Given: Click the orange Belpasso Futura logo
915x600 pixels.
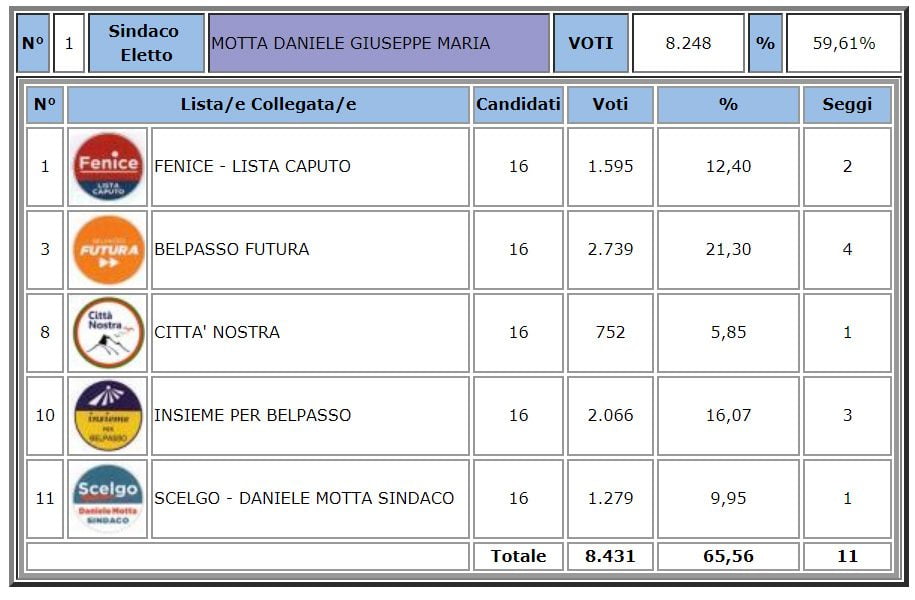Looking at the screenshot, I should [x=108, y=249].
